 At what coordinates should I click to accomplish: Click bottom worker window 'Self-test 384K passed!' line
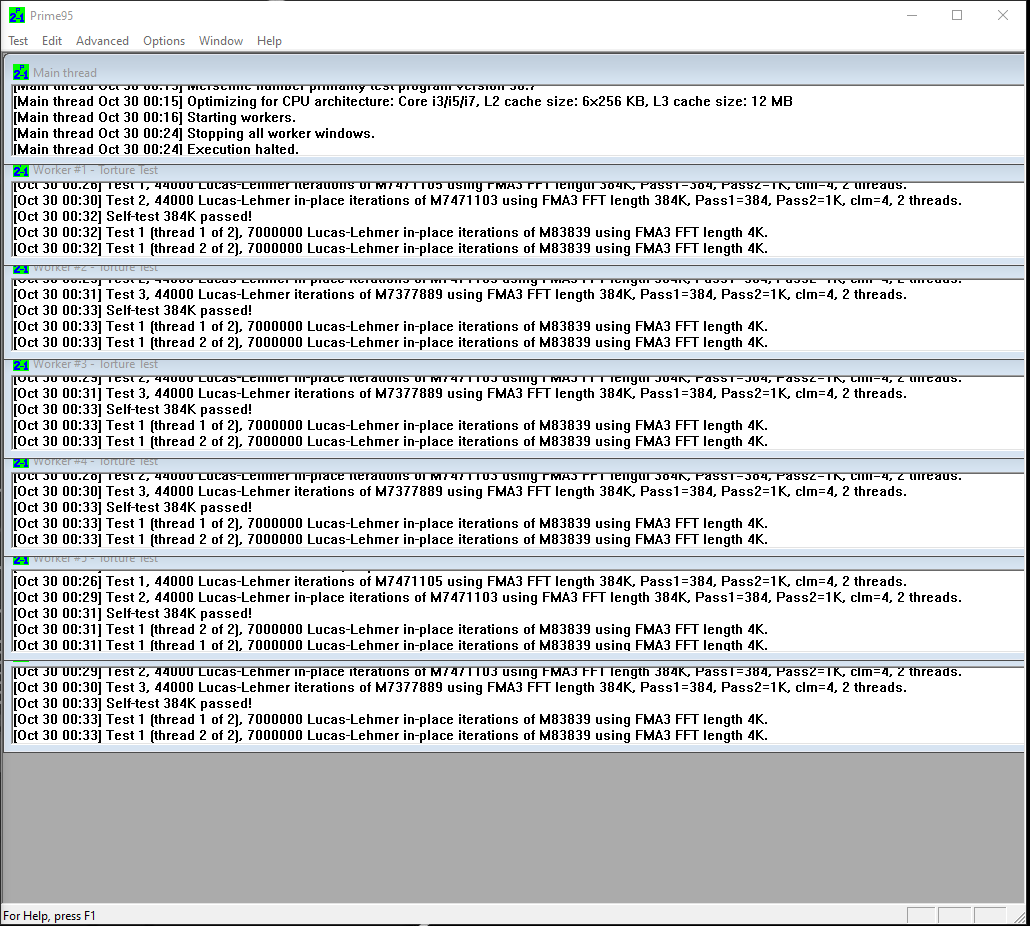[133, 703]
